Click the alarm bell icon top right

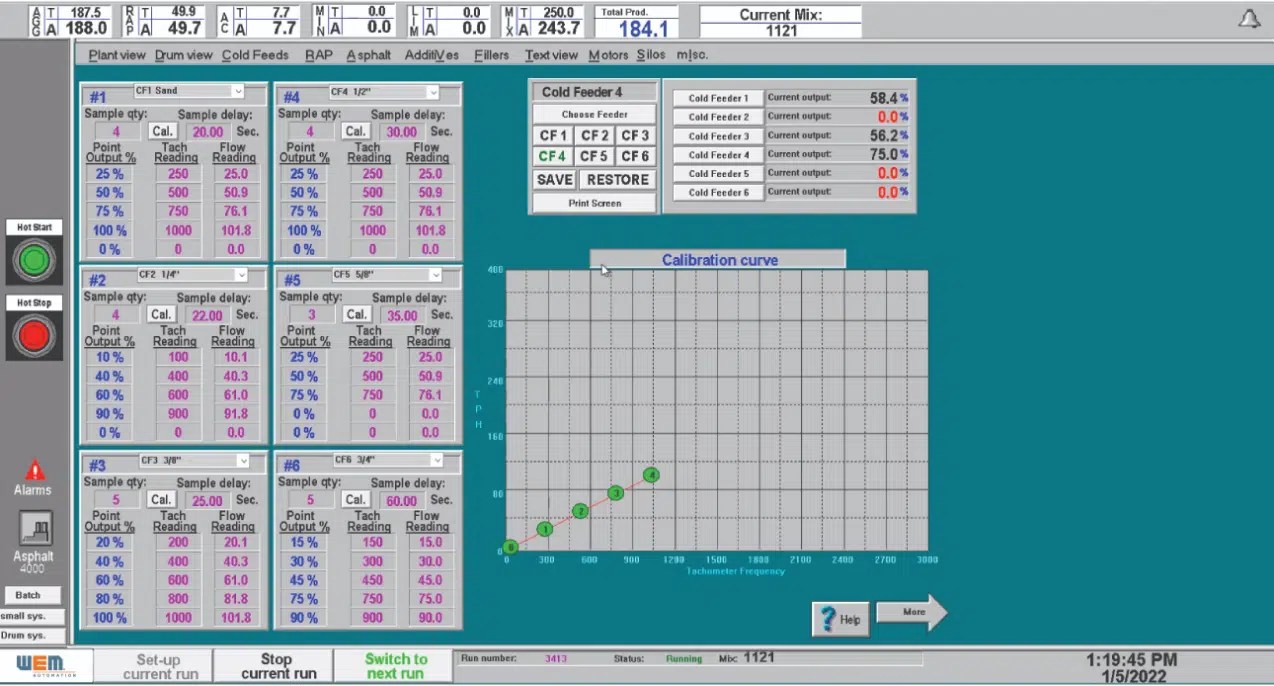tap(1249, 17)
